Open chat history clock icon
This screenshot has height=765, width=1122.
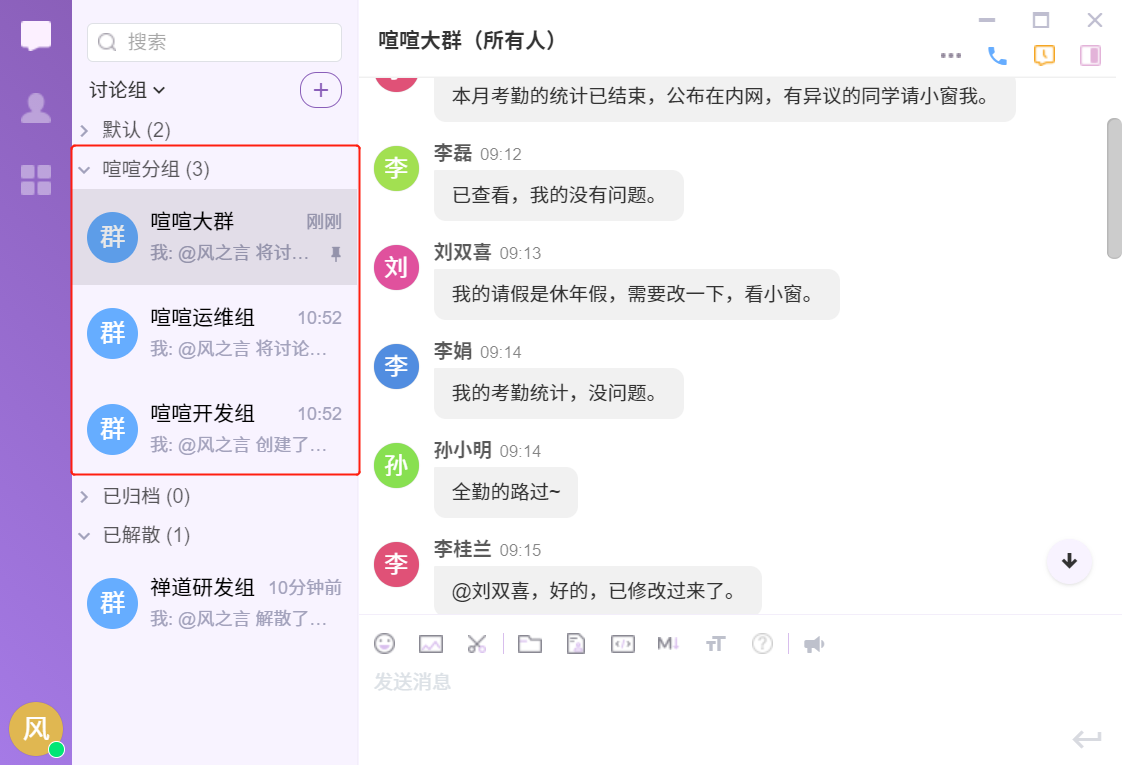(1044, 56)
